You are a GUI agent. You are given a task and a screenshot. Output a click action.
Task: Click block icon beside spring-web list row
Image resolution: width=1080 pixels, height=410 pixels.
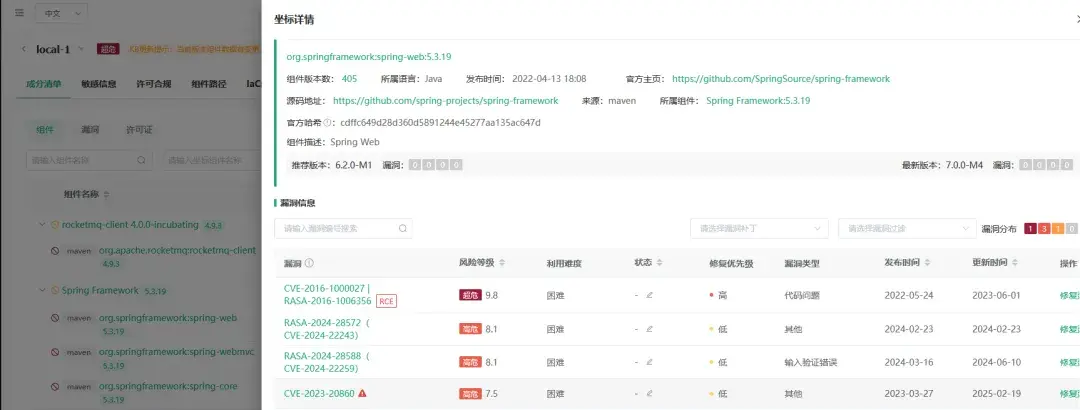[x=55, y=318]
